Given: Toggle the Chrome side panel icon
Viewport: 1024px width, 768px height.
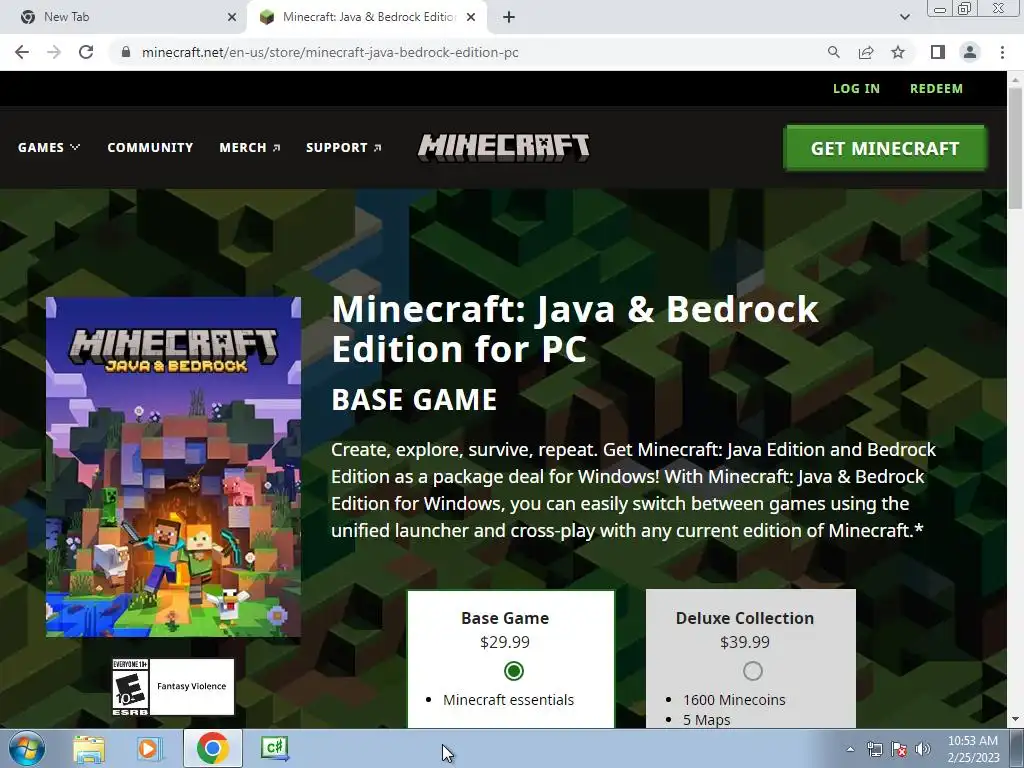Looking at the screenshot, I should pyautogui.click(x=938, y=52).
